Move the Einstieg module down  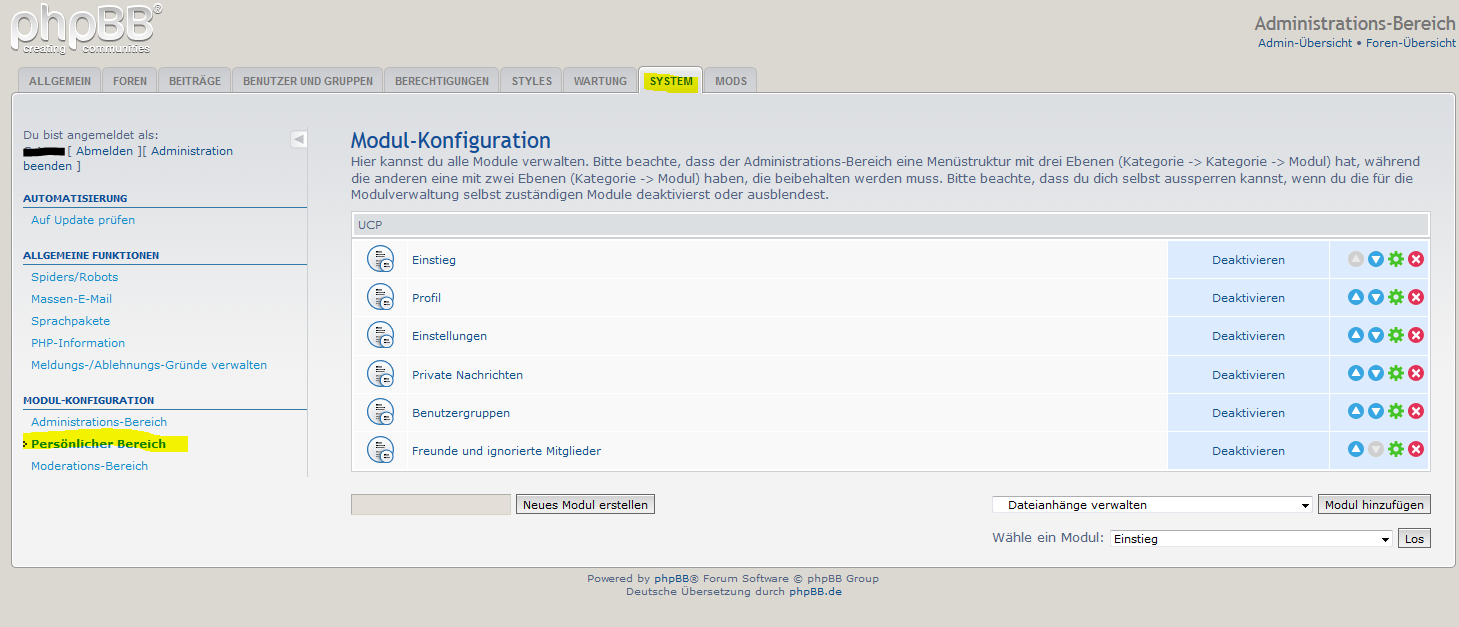(1376, 259)
